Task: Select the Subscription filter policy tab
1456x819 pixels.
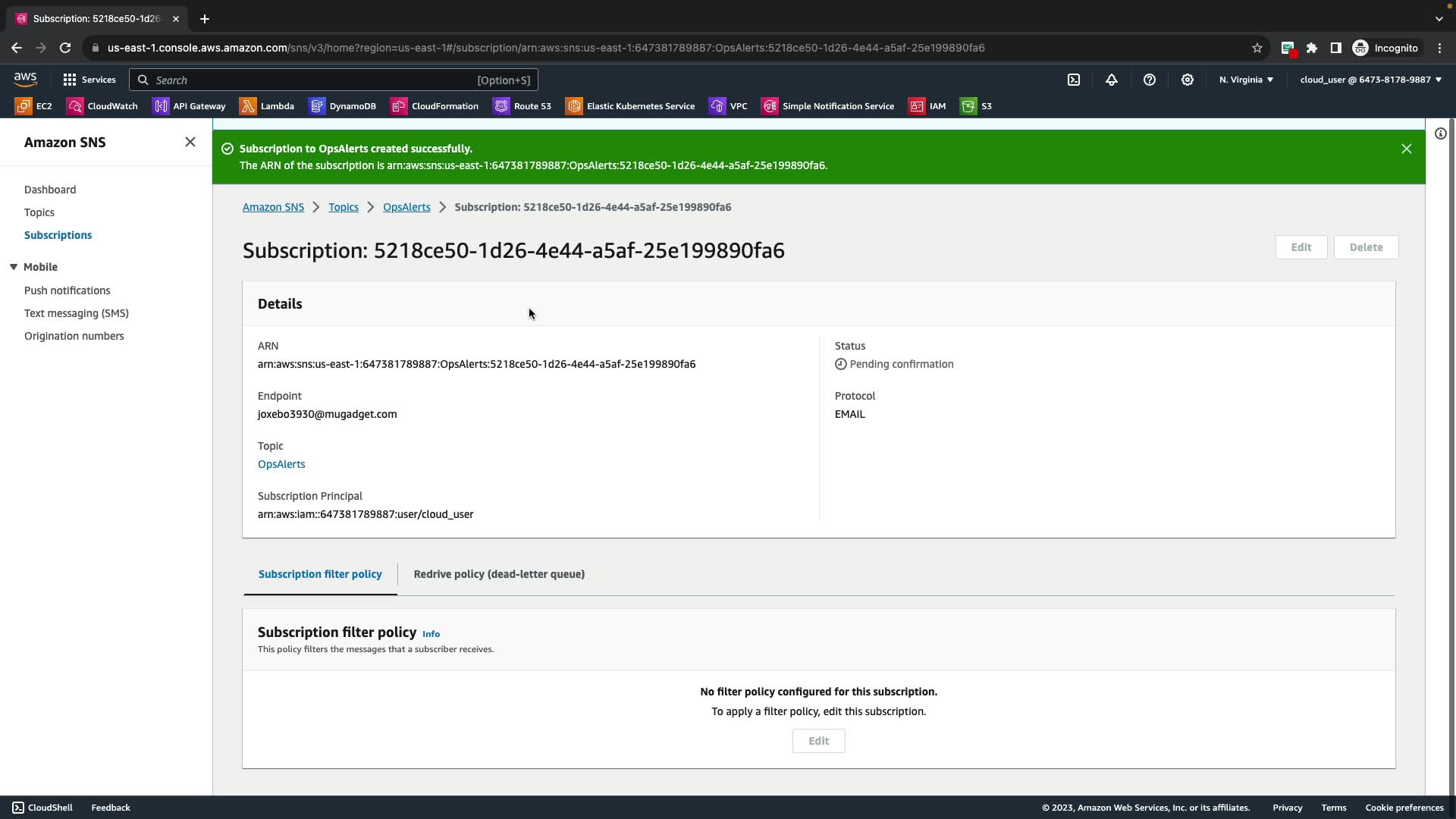Action: tap(320, 574)
